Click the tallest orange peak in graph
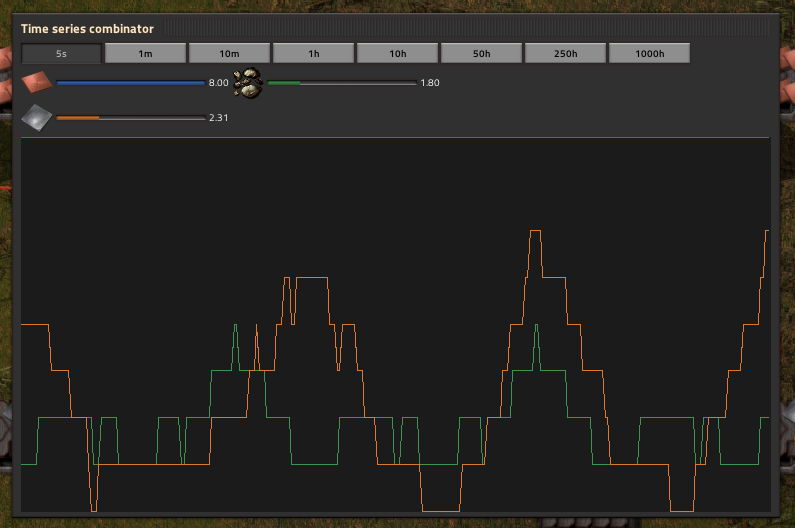The image size is (795, 528). (x=535, y=232)
